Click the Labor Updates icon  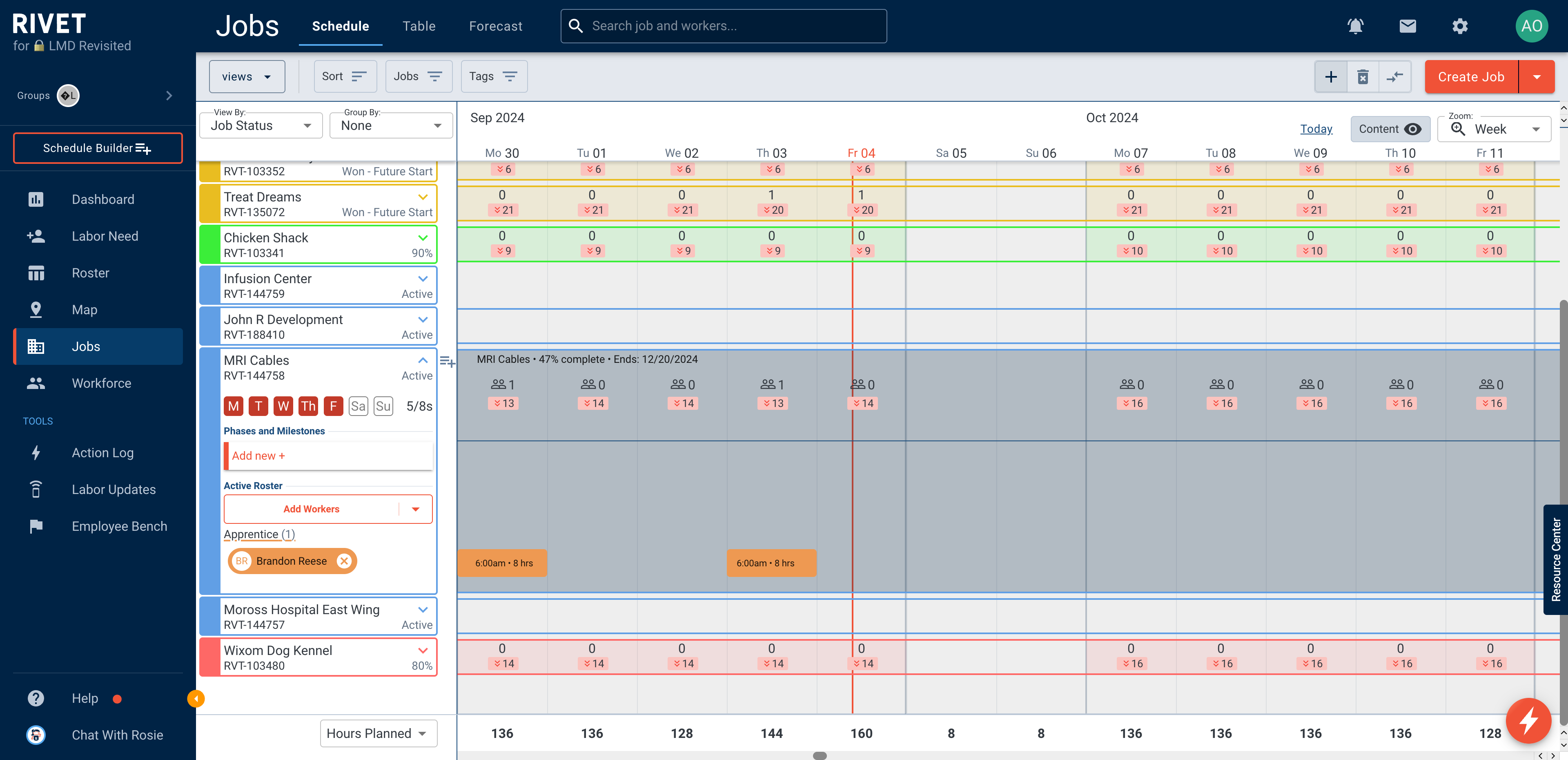pos(36,490)
